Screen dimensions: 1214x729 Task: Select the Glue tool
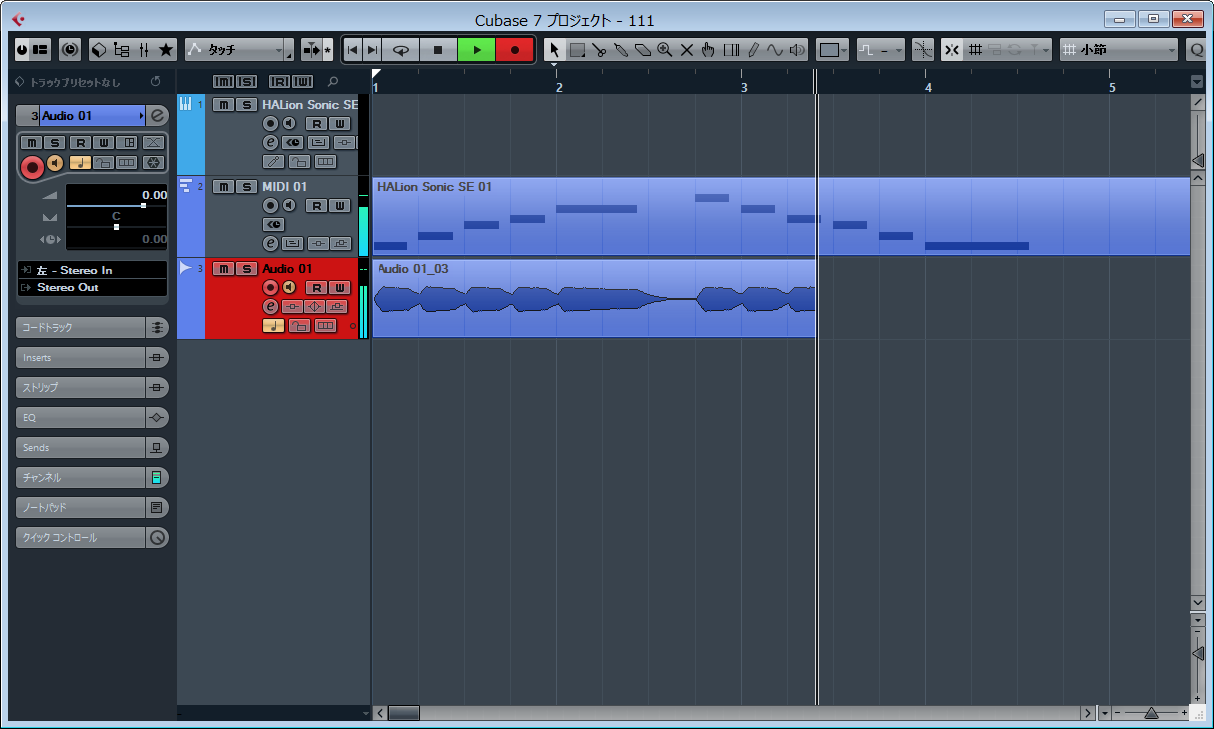coord(621,49)
